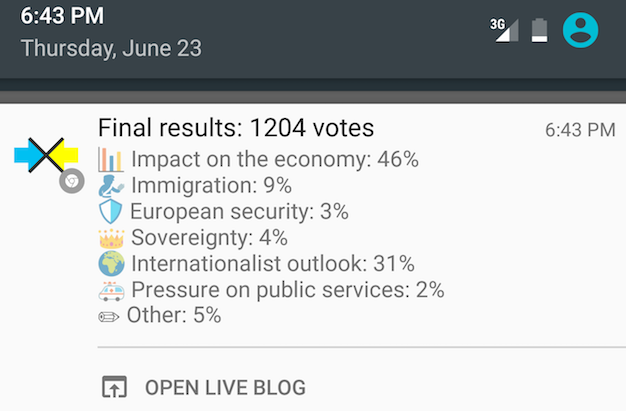Tap the pencil emoji beside Other
The height and width of the screenshot is (411, 626).
(x=109, y=316)
